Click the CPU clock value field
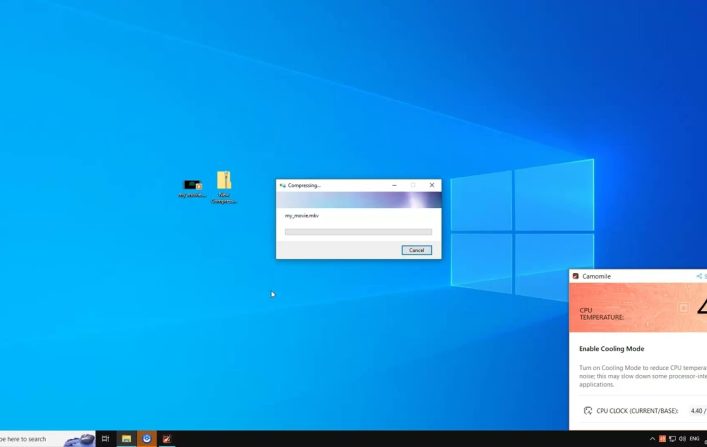Image resolution: width=707 pixels, height=447 pixels. tap(696, 410)
